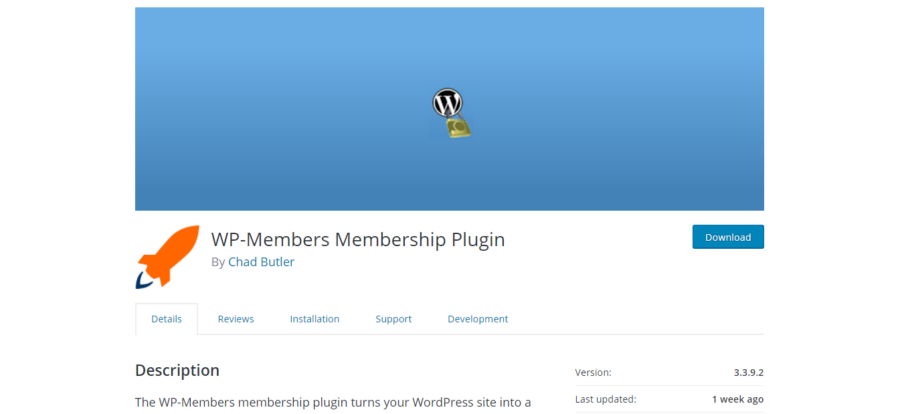Open the Reviews tab

point(235,319)
